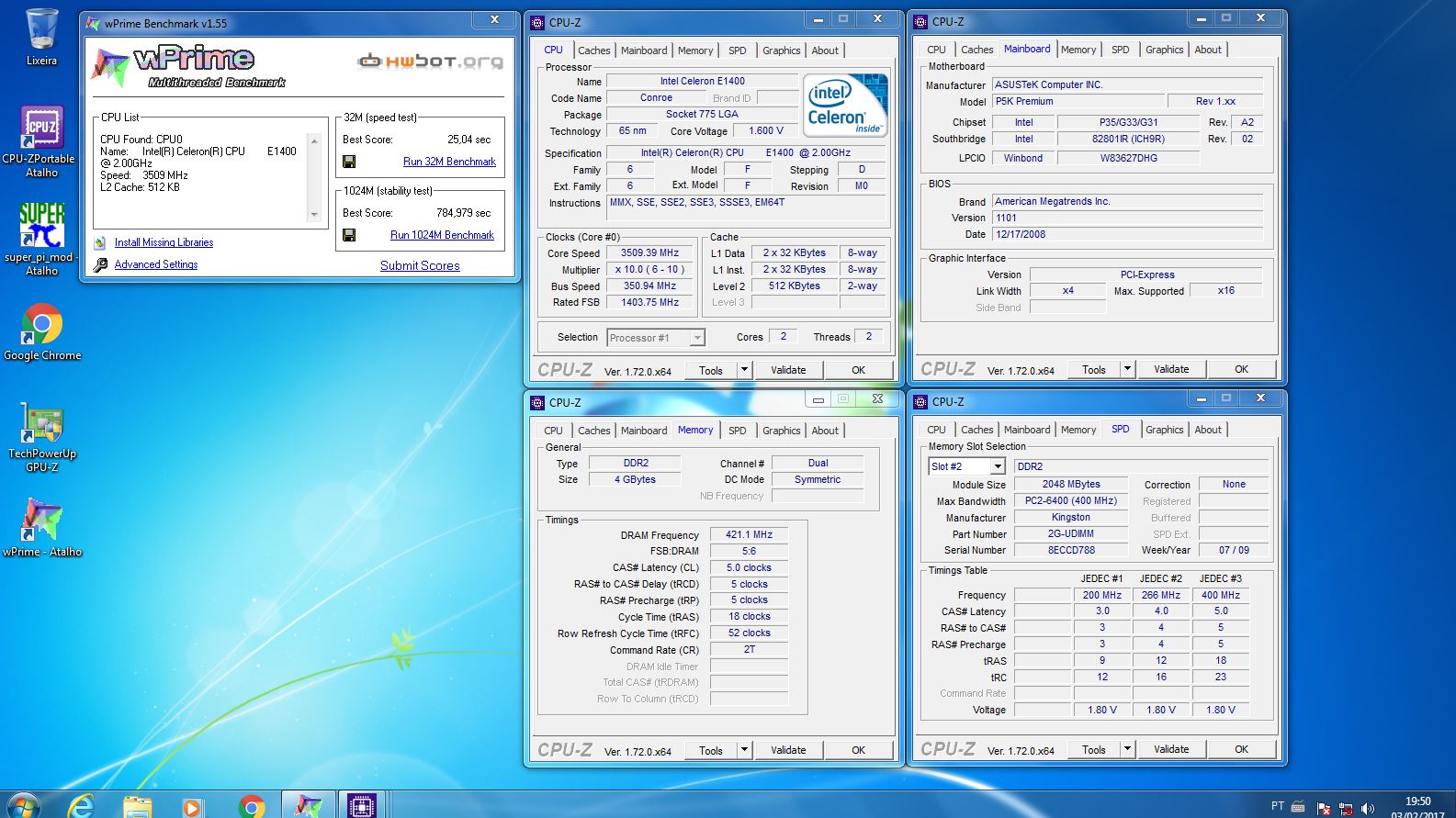
Task: Click the Multiplier value x 10.0 ( 6 - 10 )
Action: (649, 270)
